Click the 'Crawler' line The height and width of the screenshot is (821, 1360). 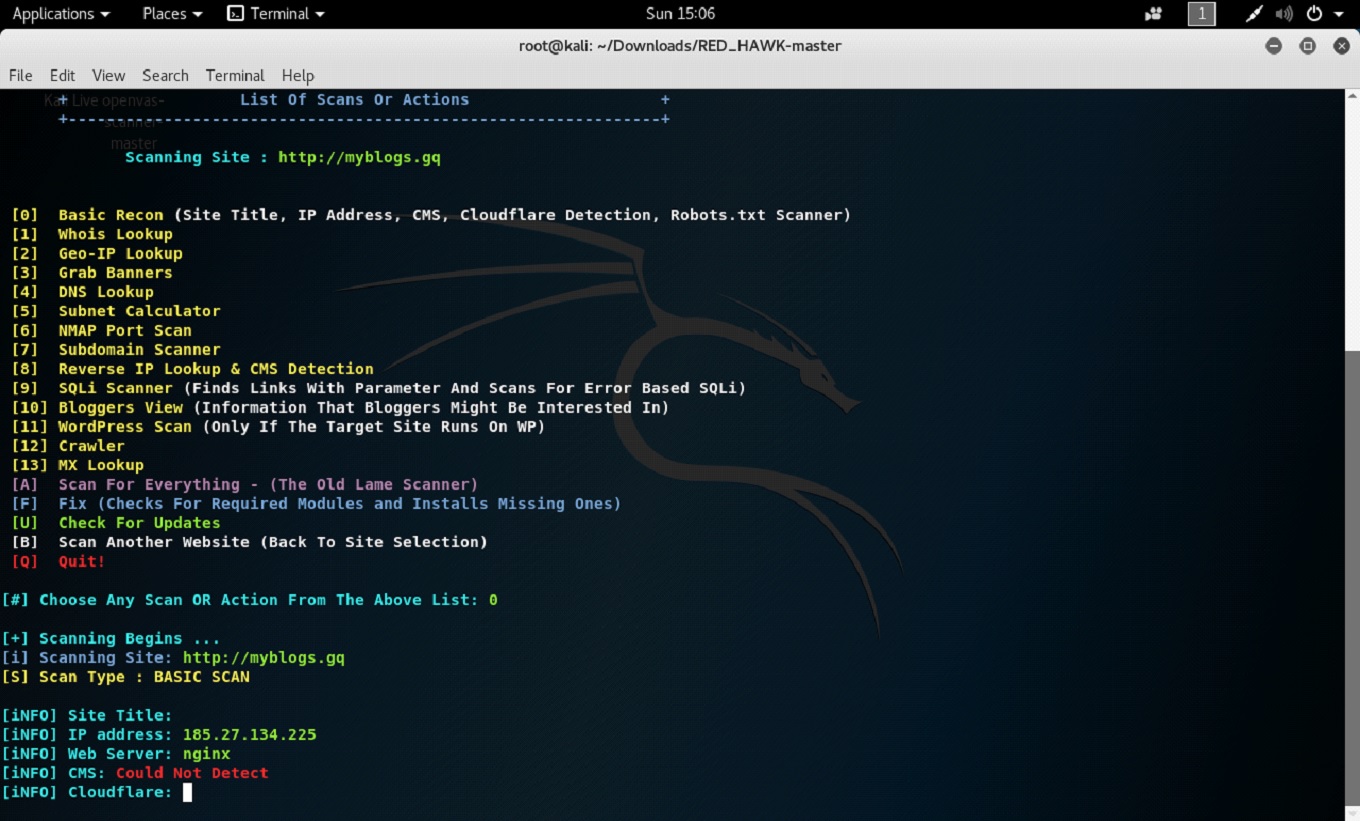(68, 446)
